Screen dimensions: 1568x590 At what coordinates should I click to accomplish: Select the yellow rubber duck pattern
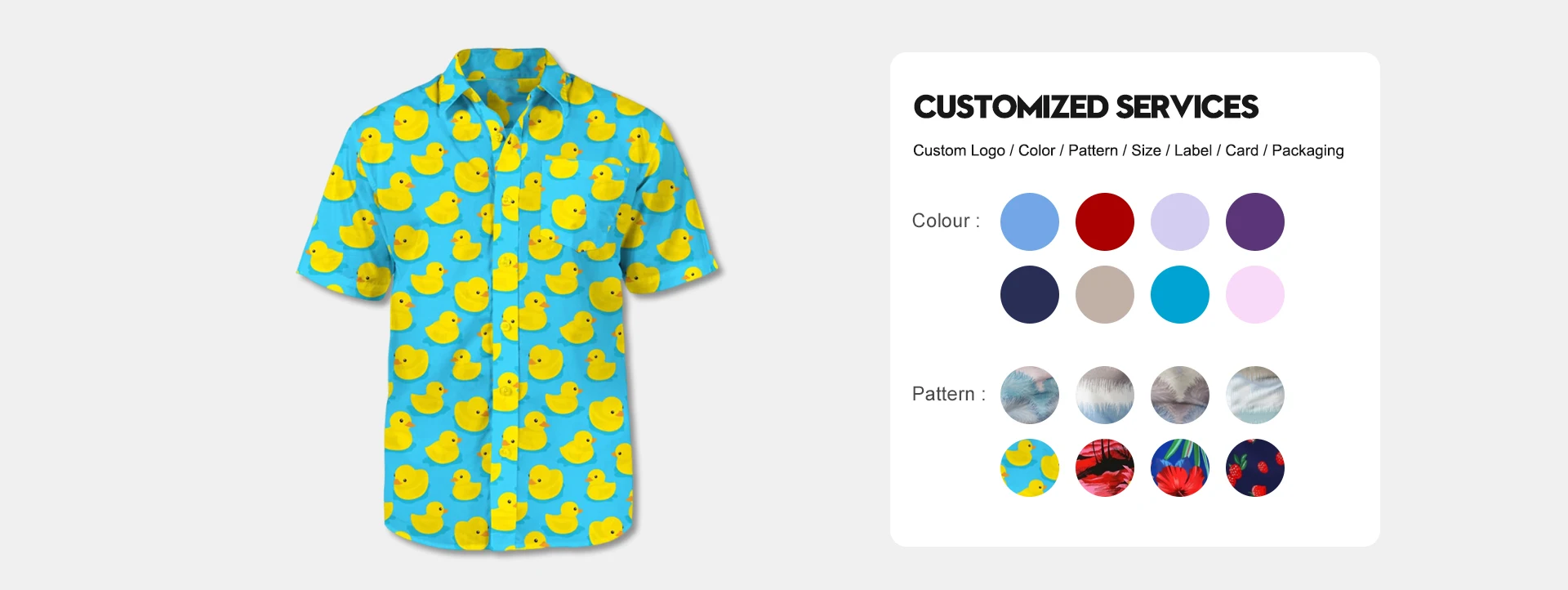click(x=1029, y=467)
